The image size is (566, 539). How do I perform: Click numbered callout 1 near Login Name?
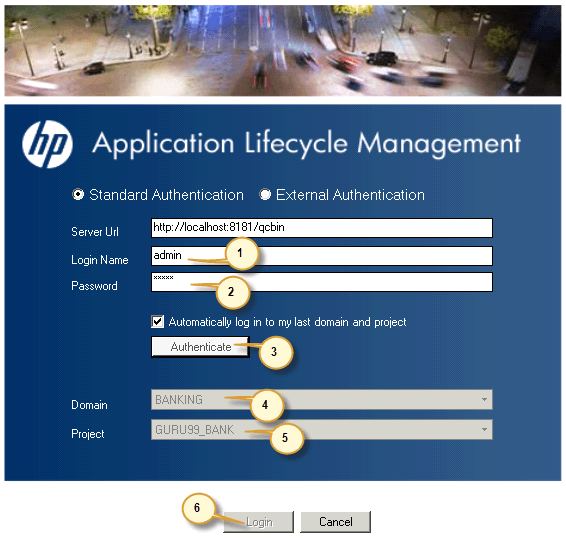click(x=241, y=253)
